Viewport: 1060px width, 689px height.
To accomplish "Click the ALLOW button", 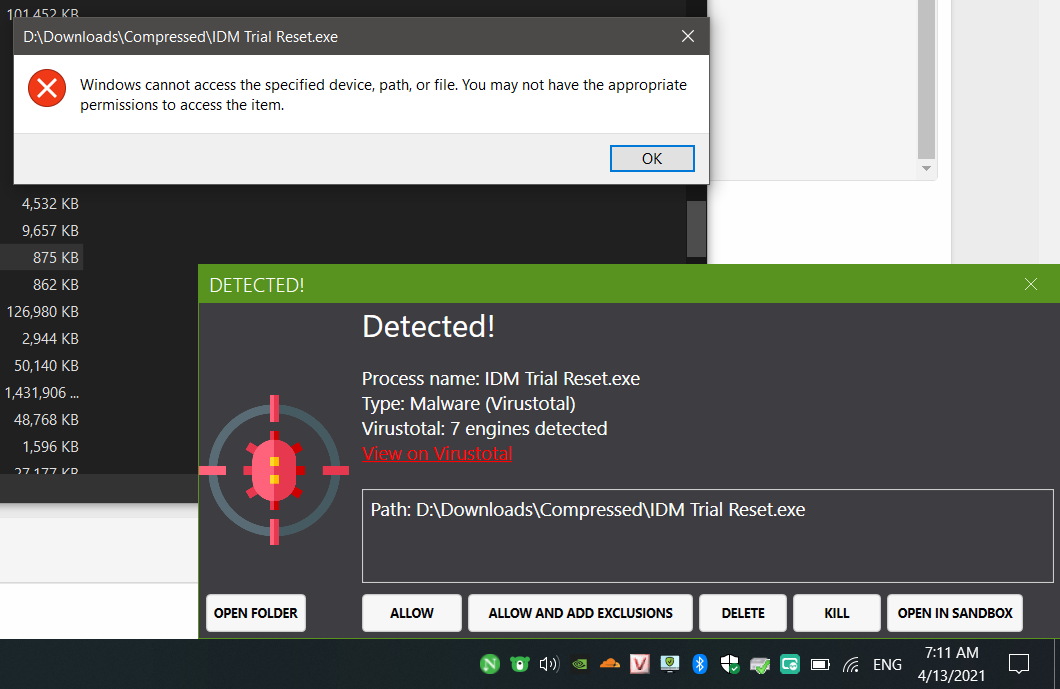I will pyautogui.click(x=412, y=613).
